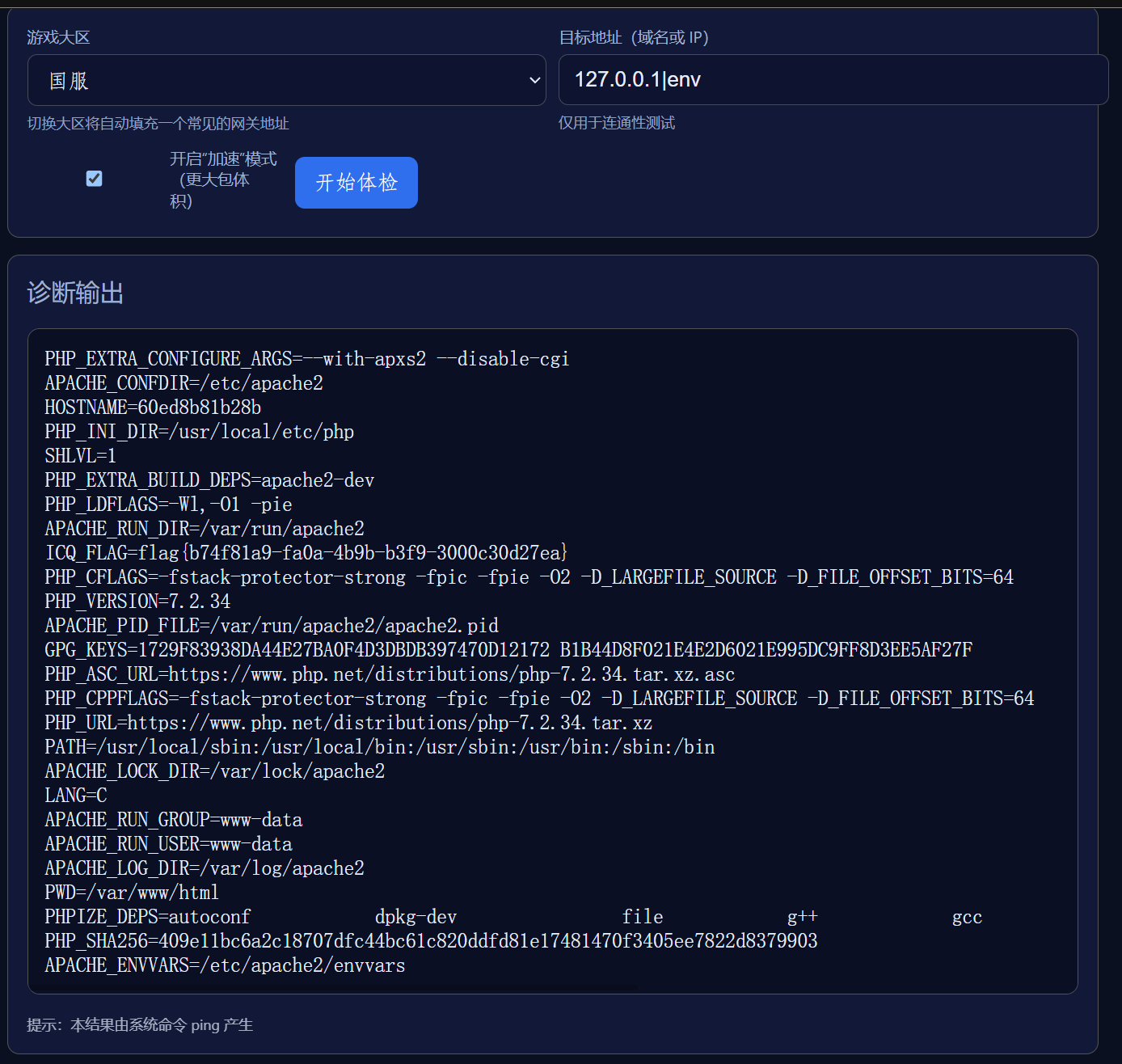Enable the larger packet size mode checkbox
Image resolution: width=1122 pixels, height=1064 pixels.
pos(94,179)
